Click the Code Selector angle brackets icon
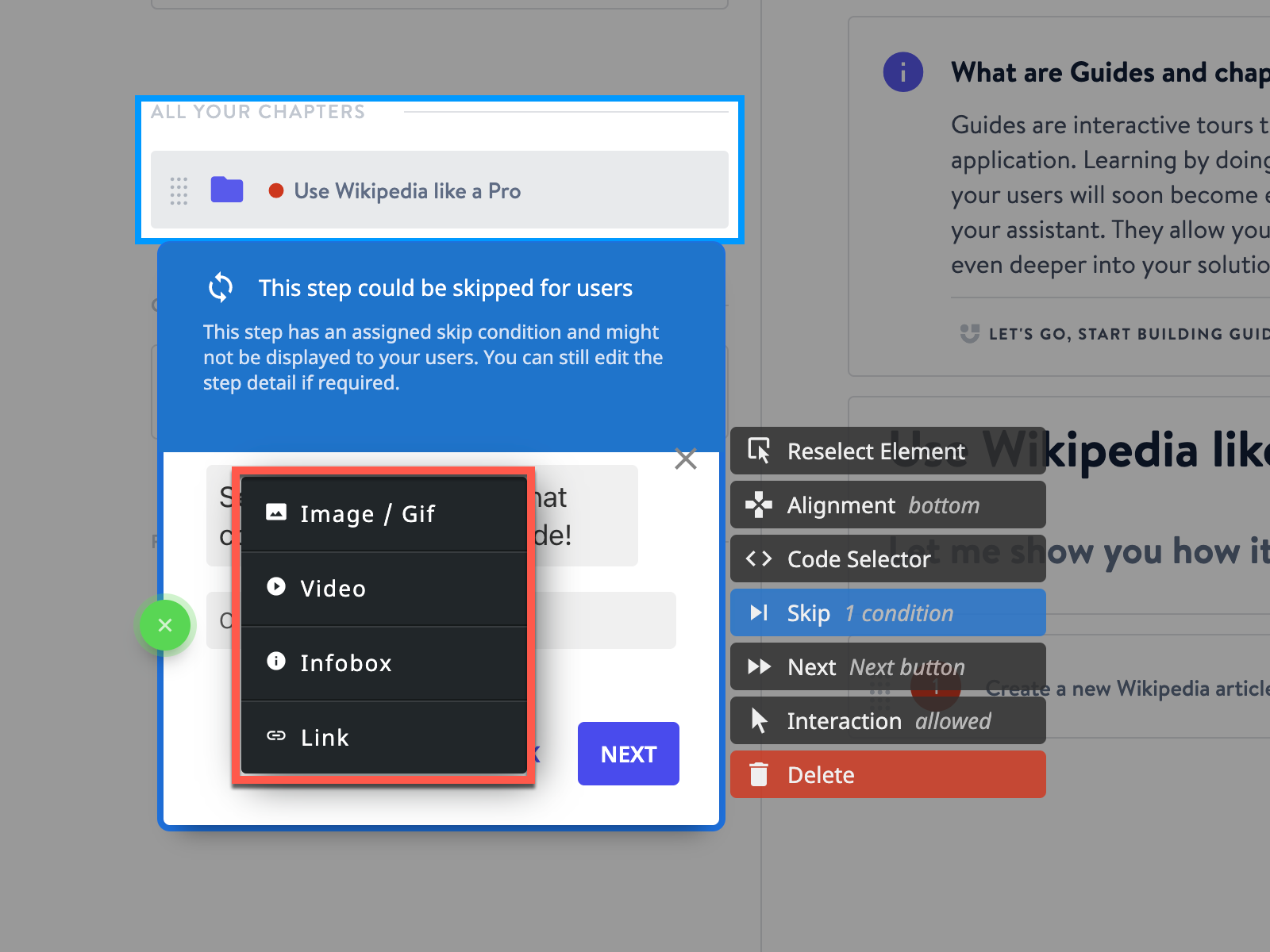This screenshot has height=952, width=1270. pyautogui.click(x=759, y=559)
